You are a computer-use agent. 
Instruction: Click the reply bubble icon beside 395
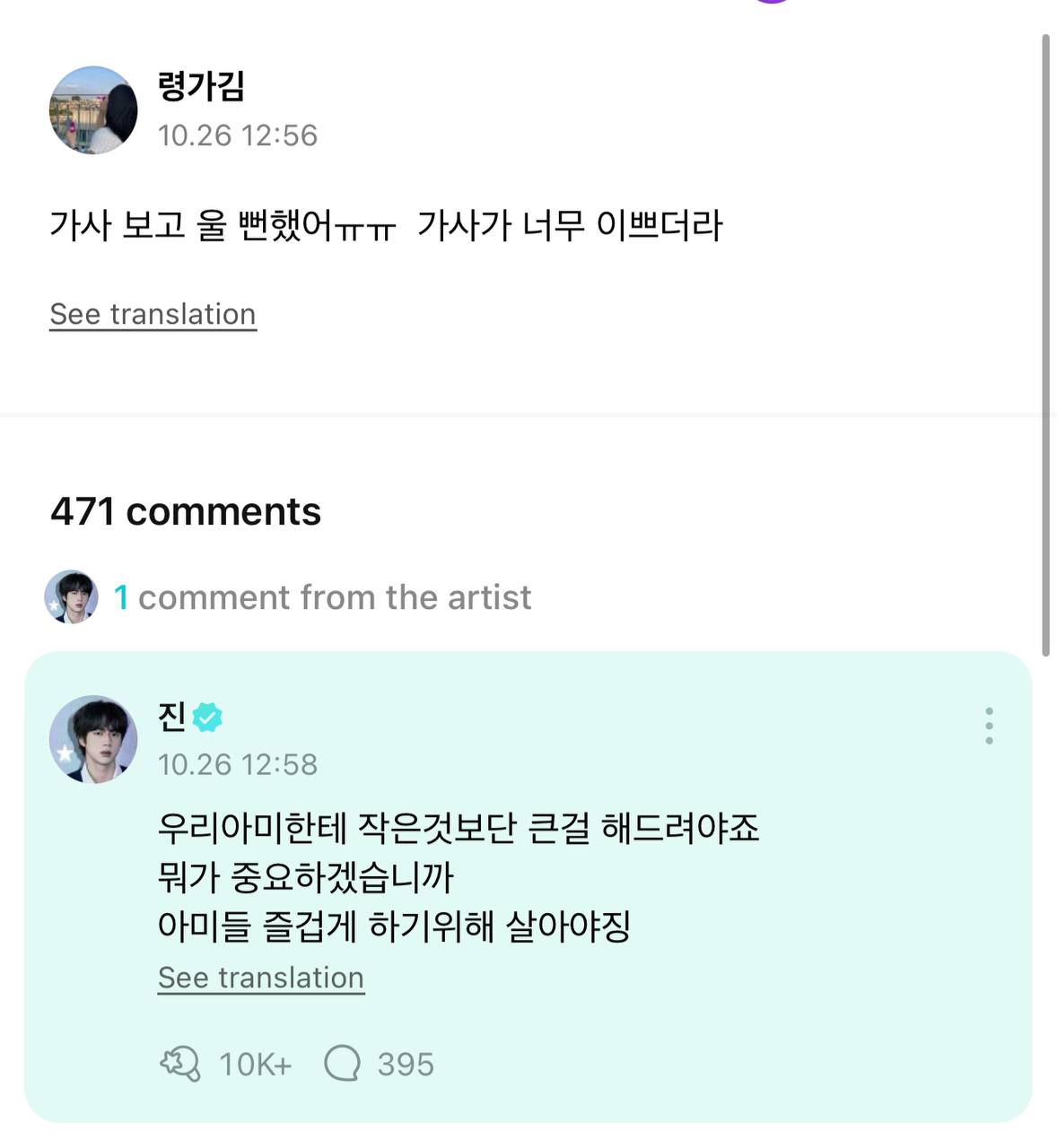coord(342,1065)
